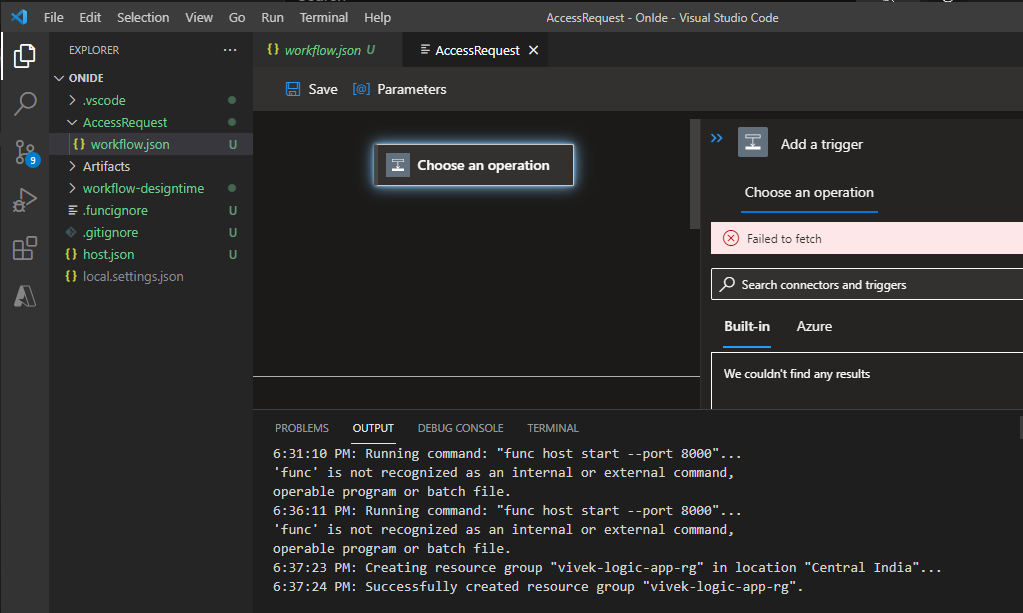Open the Terminal menu
1023x613 pixels.
click(x=324, y=18)
